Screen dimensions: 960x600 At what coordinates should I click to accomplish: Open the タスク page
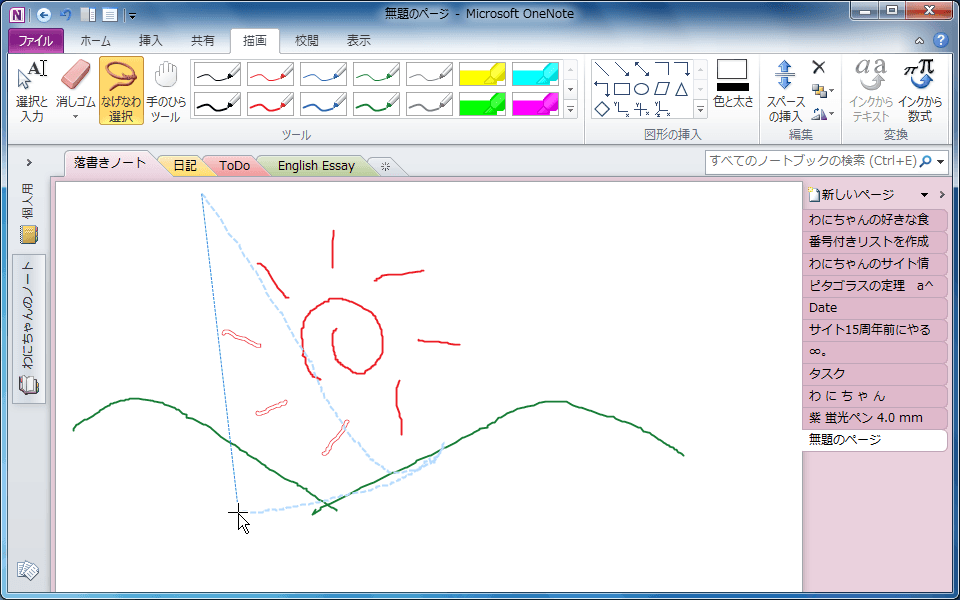click(x=875, y=374)
